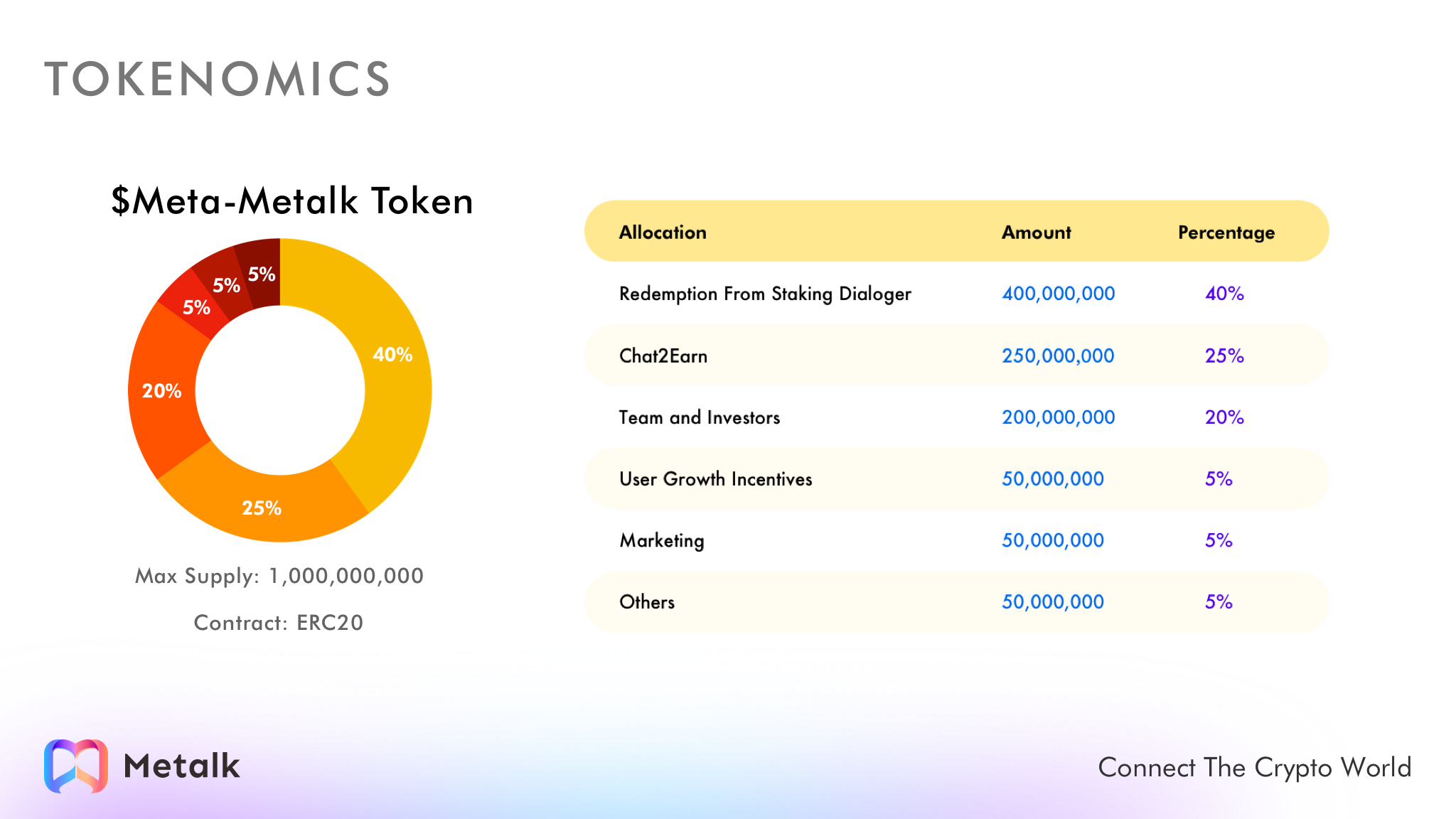Select the $Meta-Metalk Token heading

coord(291,201)
